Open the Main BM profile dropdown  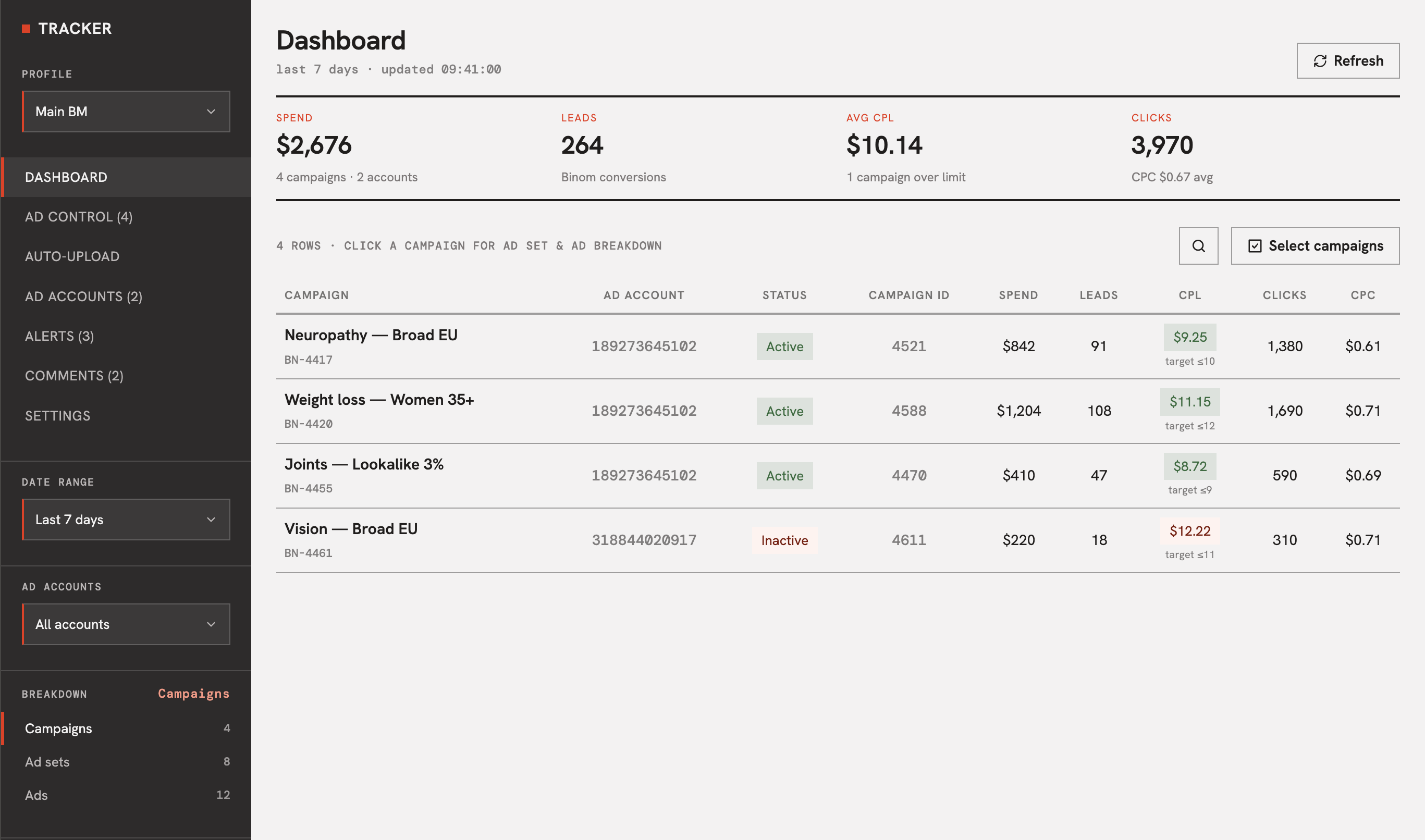(126, 112)
